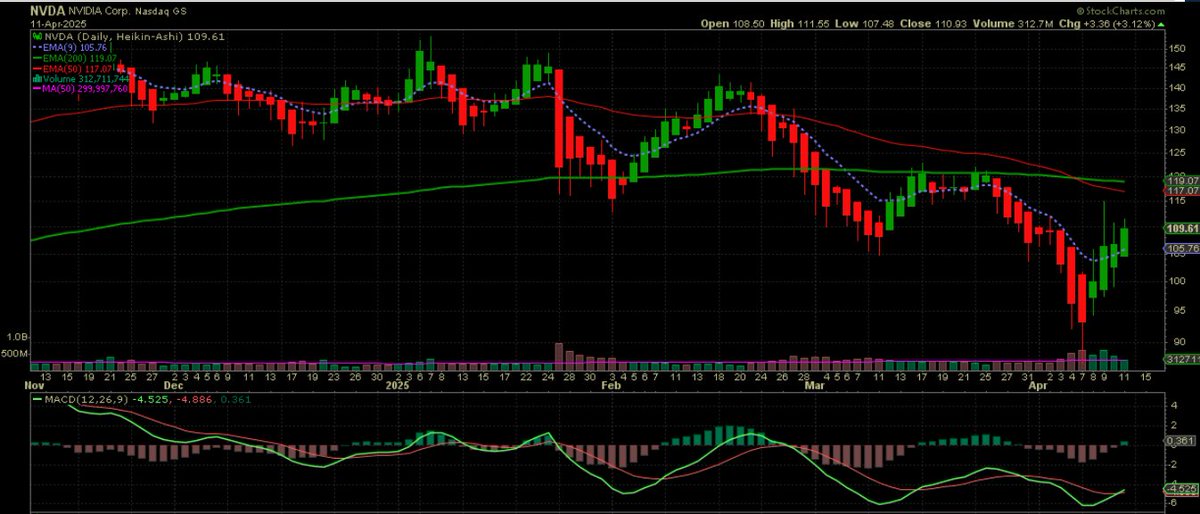Click the Dec month label on time axis
This screenshot has height=514, width=1200.
[x=174, y=384]
